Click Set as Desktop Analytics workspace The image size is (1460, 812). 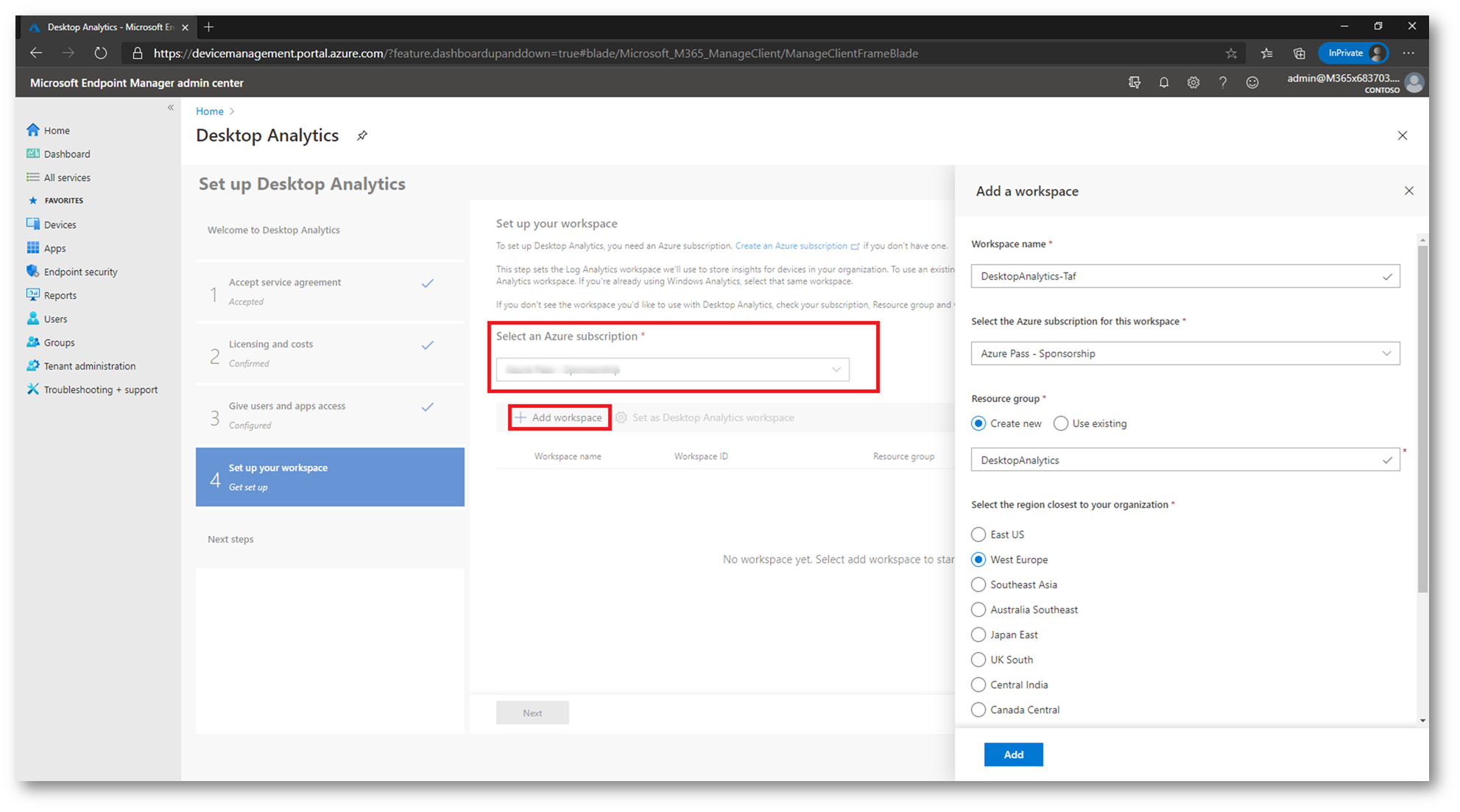(705, 417)
